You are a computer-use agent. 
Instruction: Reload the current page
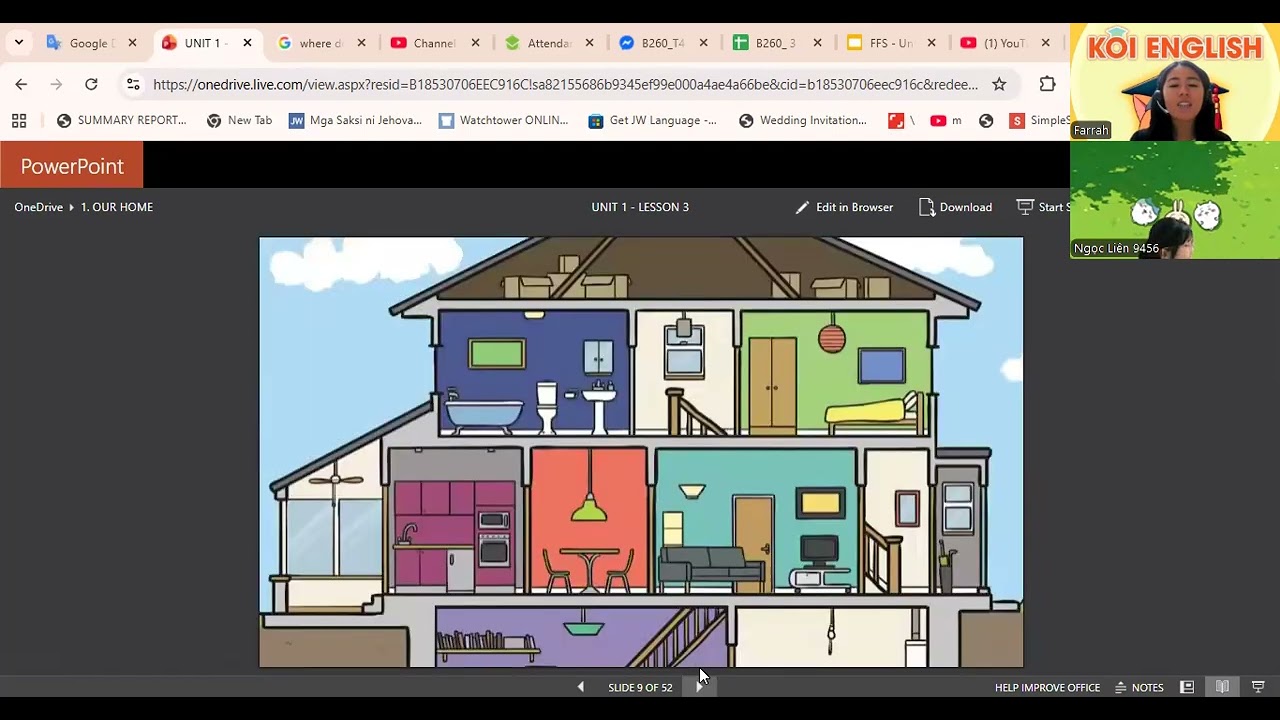(91, 84)
